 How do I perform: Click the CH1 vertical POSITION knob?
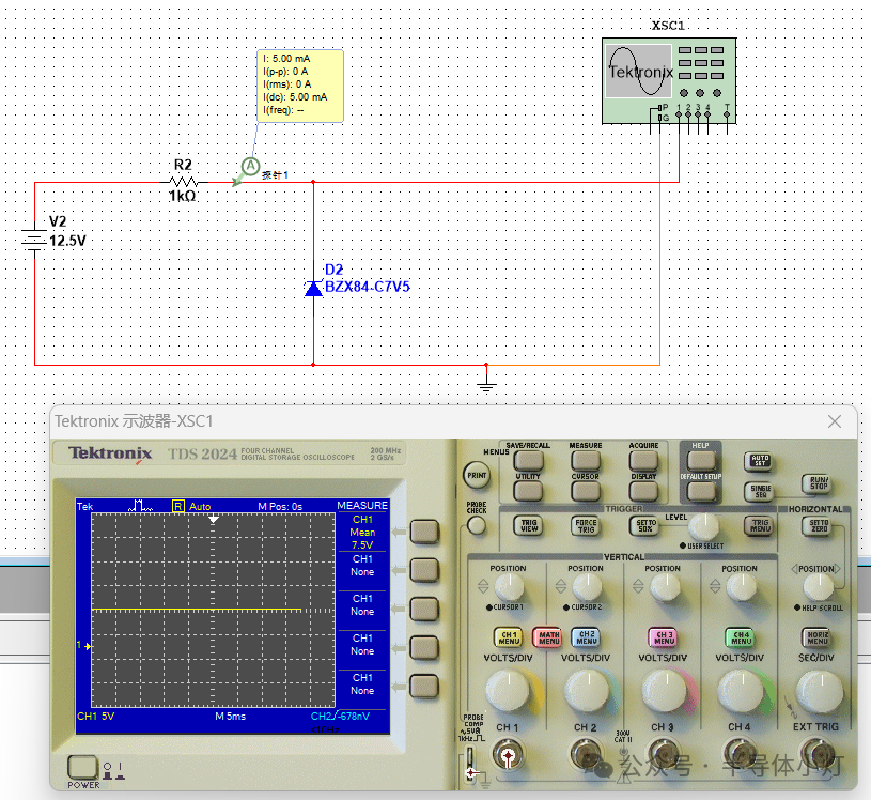pos(509,587)
